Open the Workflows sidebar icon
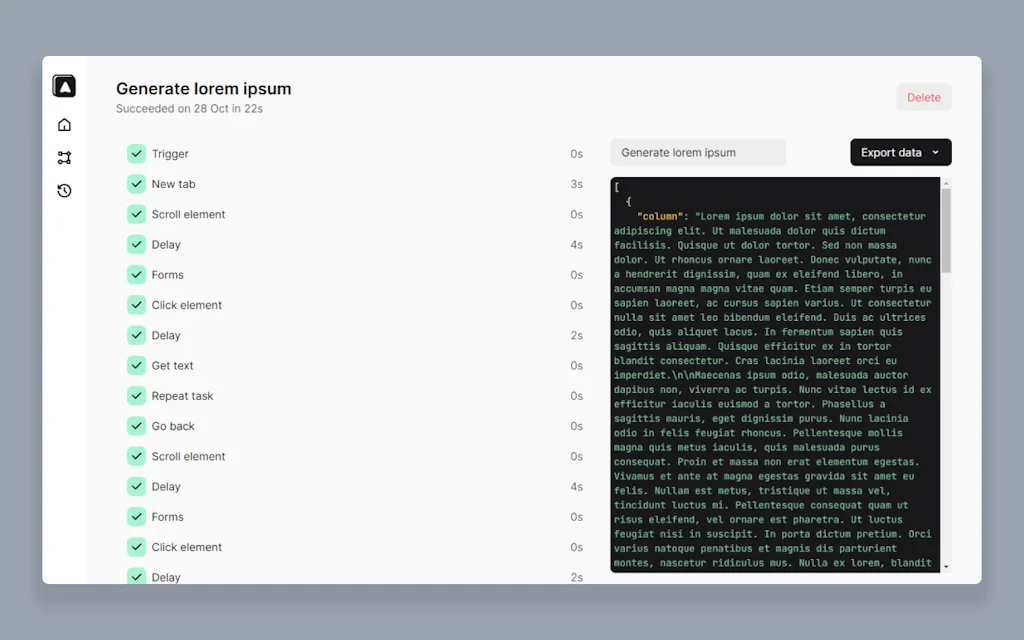The height and width of the screenshot is (640, 1024). pyautogui.click(x=64, y=157)
